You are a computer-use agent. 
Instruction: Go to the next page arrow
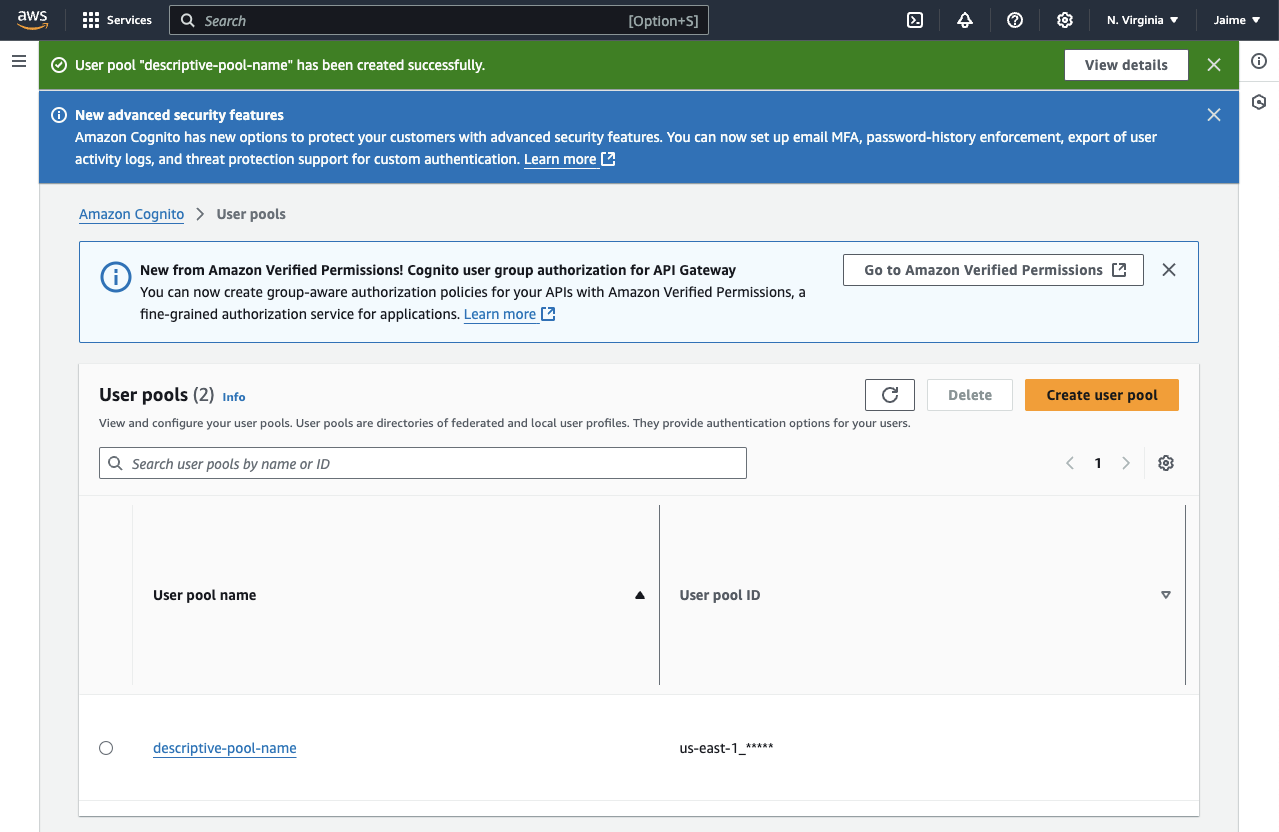tap(1126, 463)
